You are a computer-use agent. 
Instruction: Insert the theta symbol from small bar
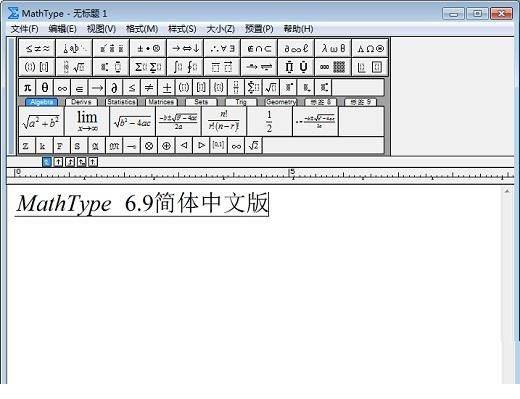point(45,88)
